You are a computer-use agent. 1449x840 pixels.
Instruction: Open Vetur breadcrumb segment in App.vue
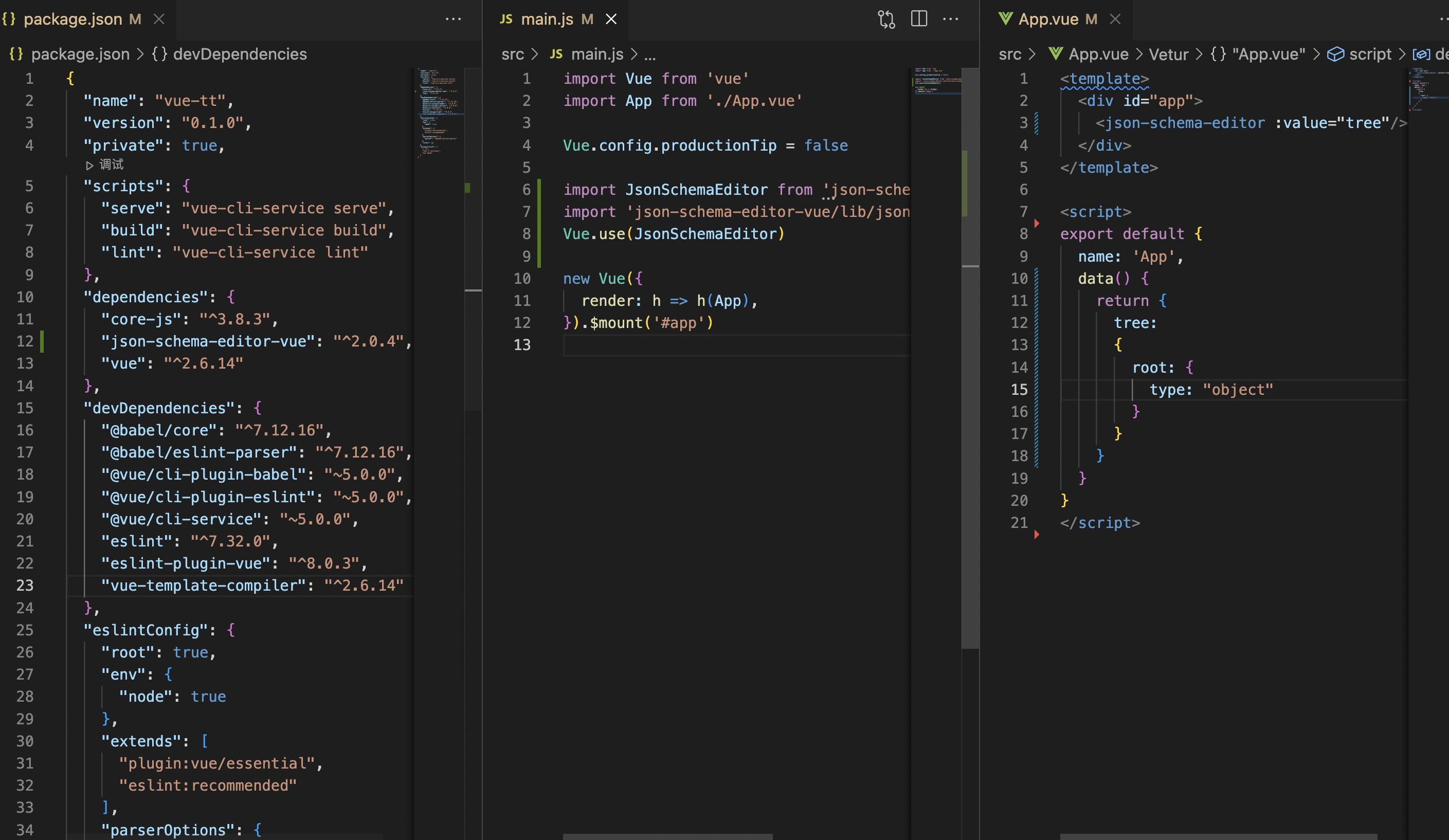pyautogui.click(x=1168, y=54)
